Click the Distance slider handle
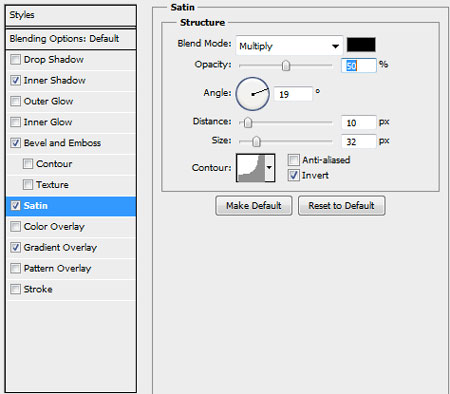450x394 pixels. pyautogui.click(x=248, y=123)
